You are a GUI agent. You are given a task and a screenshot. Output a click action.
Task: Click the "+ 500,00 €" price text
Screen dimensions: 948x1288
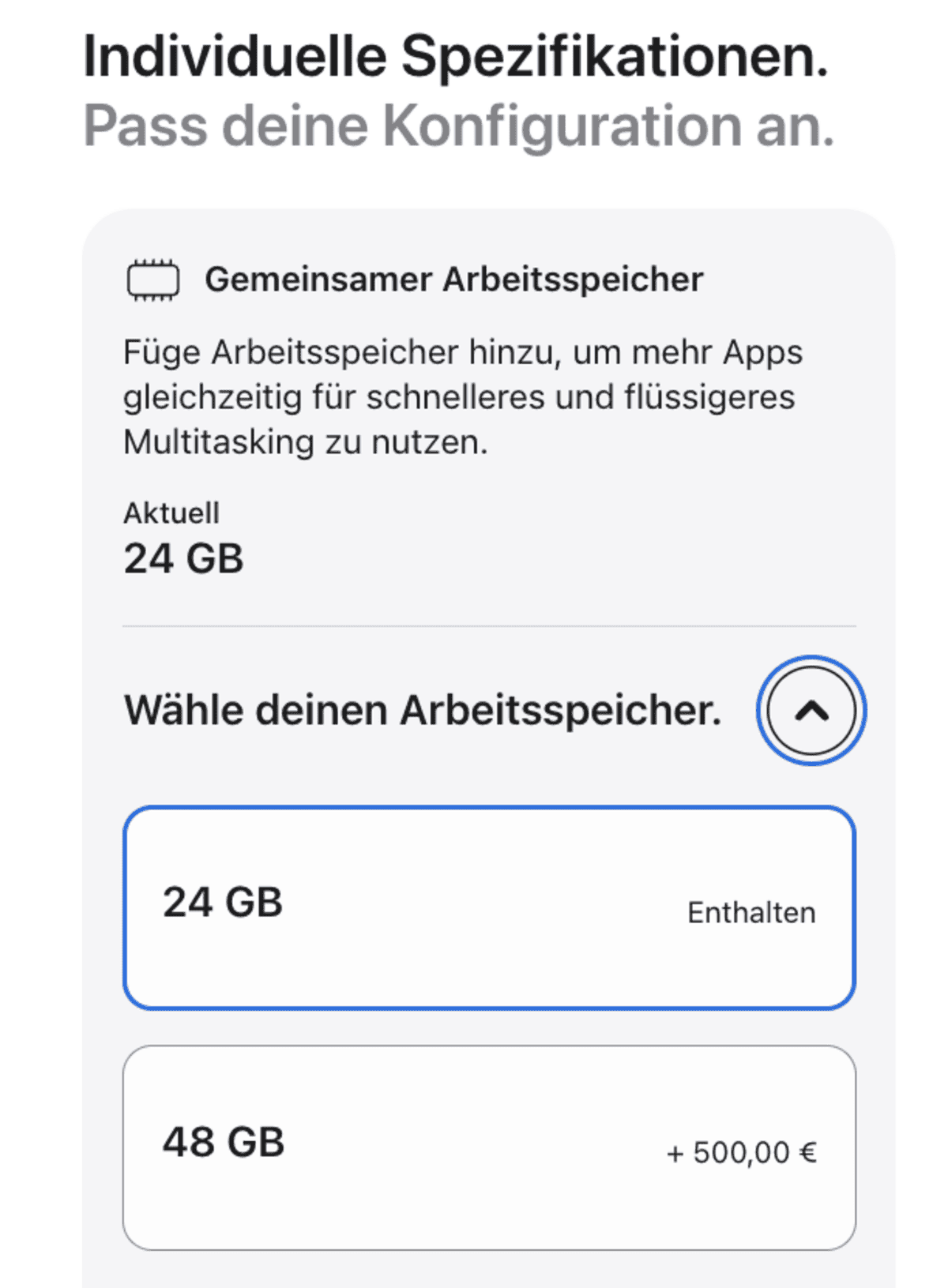[741, 1153]
